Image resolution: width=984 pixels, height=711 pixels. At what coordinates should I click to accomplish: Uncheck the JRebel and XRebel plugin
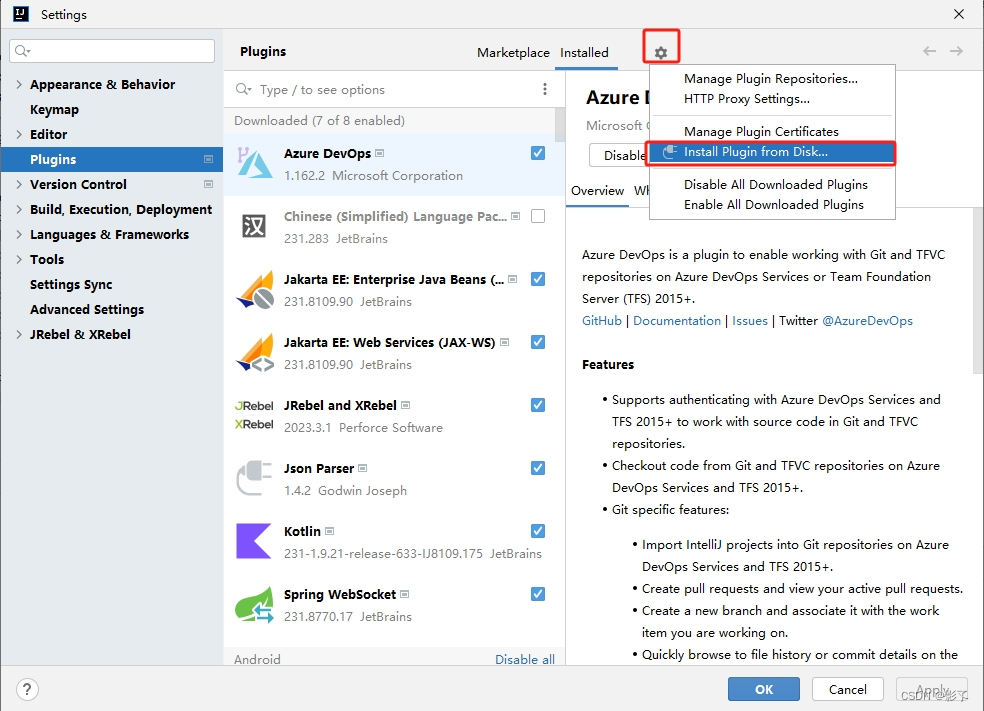pyautogui.click(x=538, y=405)
